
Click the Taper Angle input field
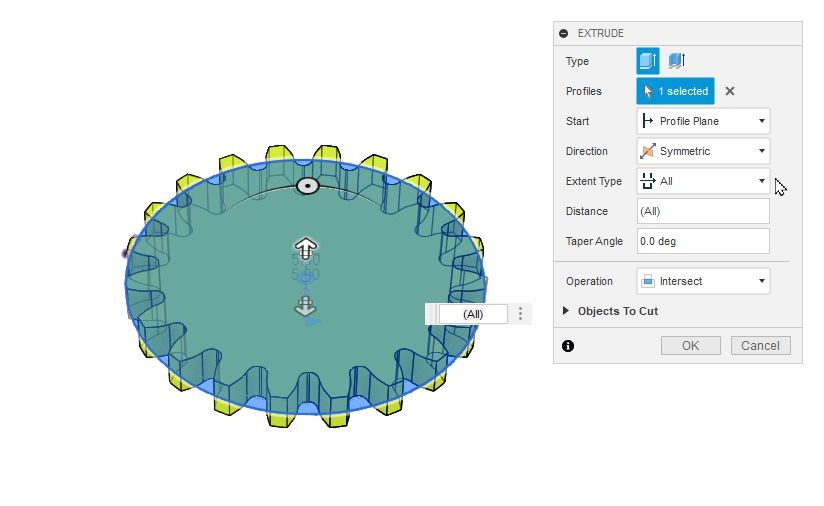[x=703, y=241]
